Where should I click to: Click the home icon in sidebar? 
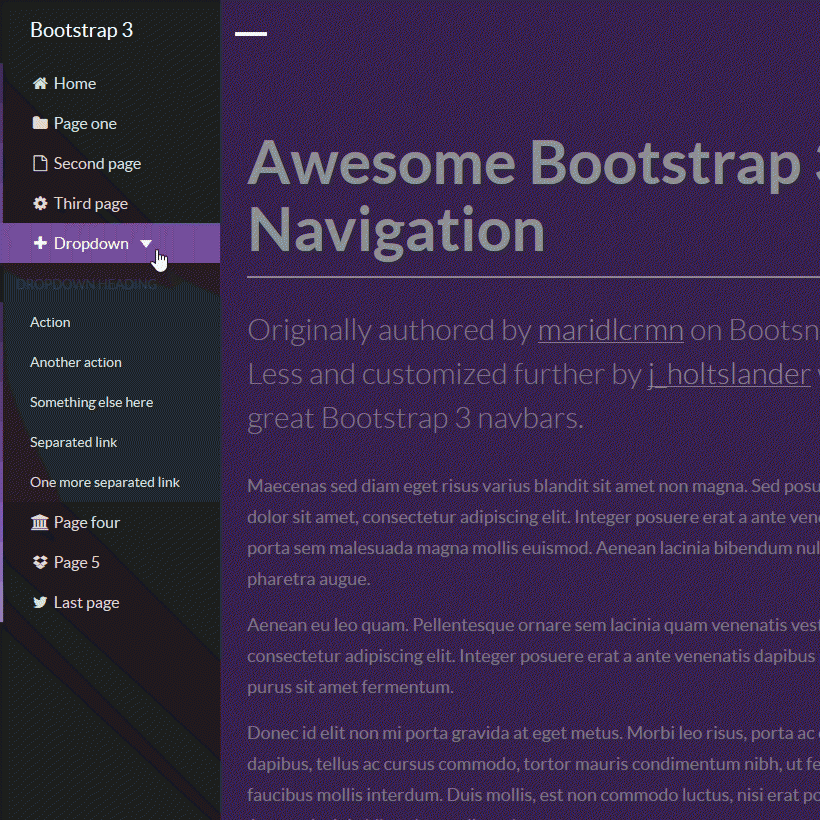(x=40, y=84)
